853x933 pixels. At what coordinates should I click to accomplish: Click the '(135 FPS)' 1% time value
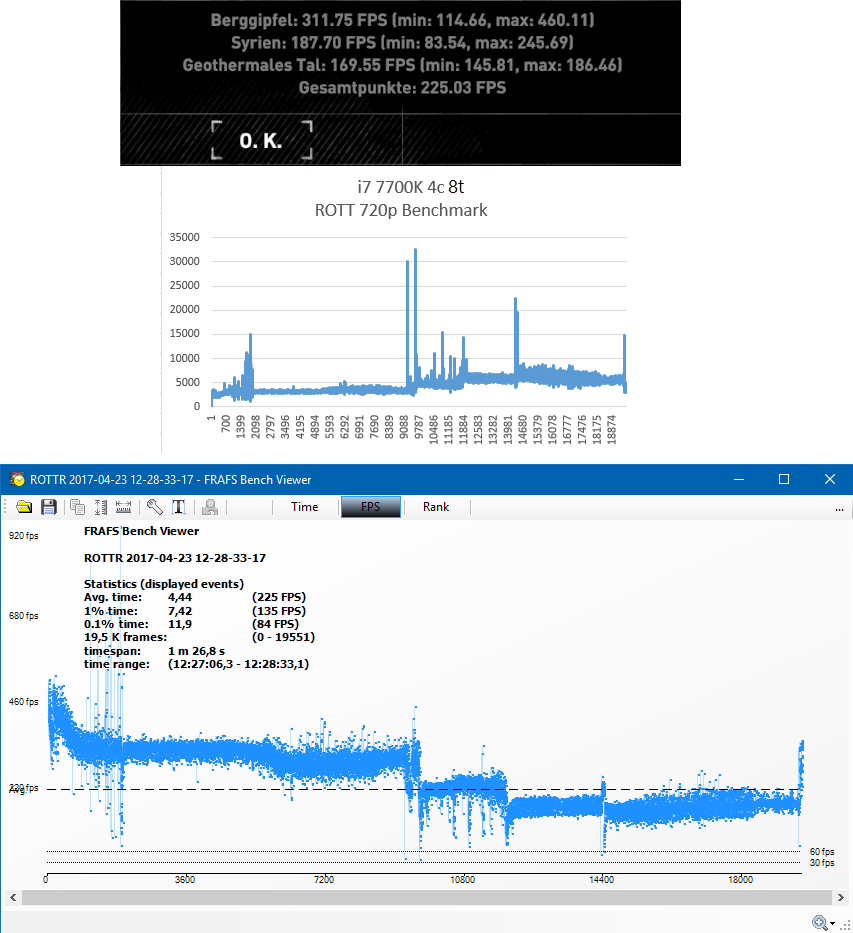point(279,611)
